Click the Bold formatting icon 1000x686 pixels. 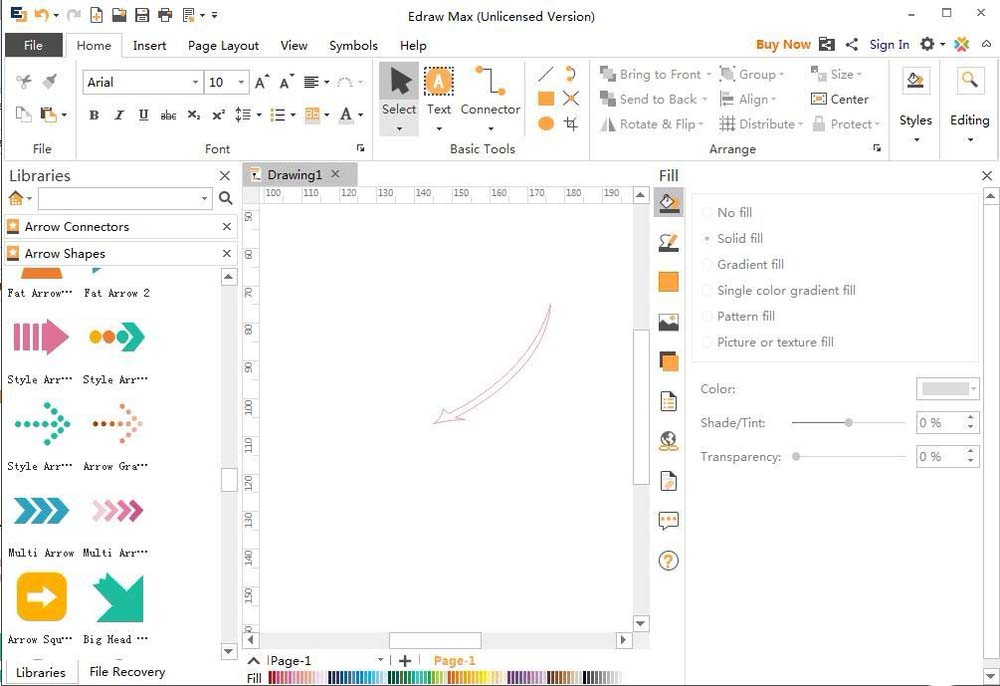coord(94,115)
